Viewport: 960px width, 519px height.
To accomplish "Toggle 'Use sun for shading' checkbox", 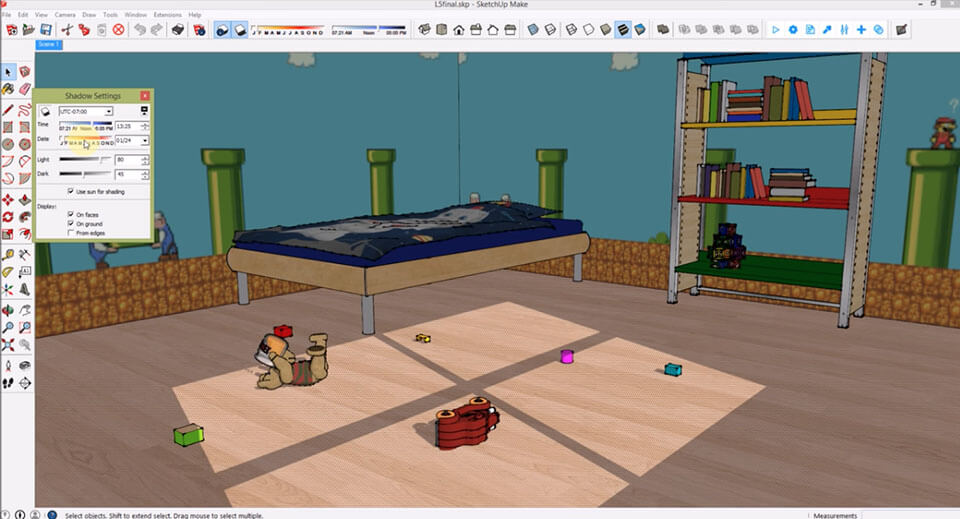I will point(70,191).
